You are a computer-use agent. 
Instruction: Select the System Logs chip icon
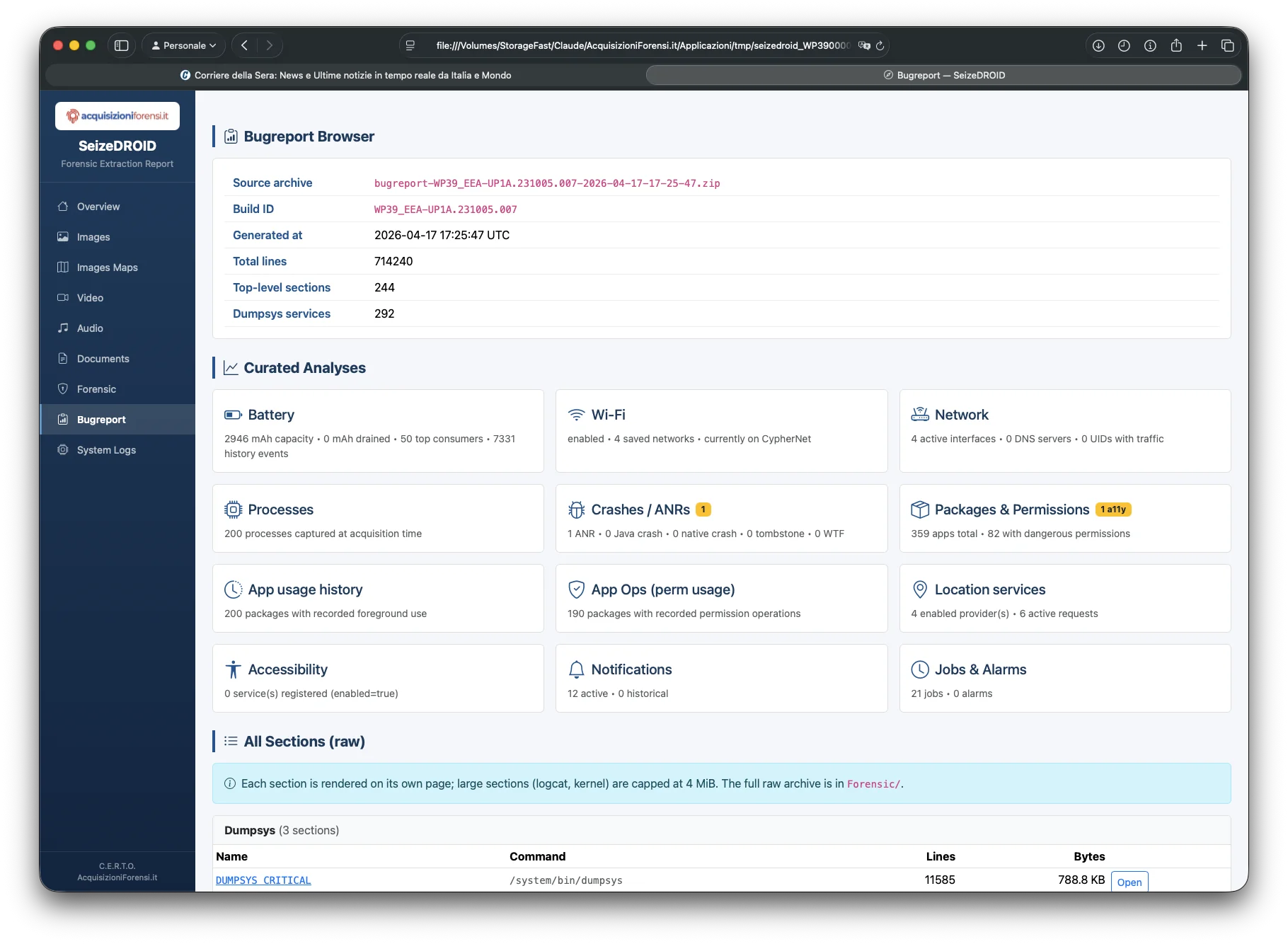tap(63, 450)
